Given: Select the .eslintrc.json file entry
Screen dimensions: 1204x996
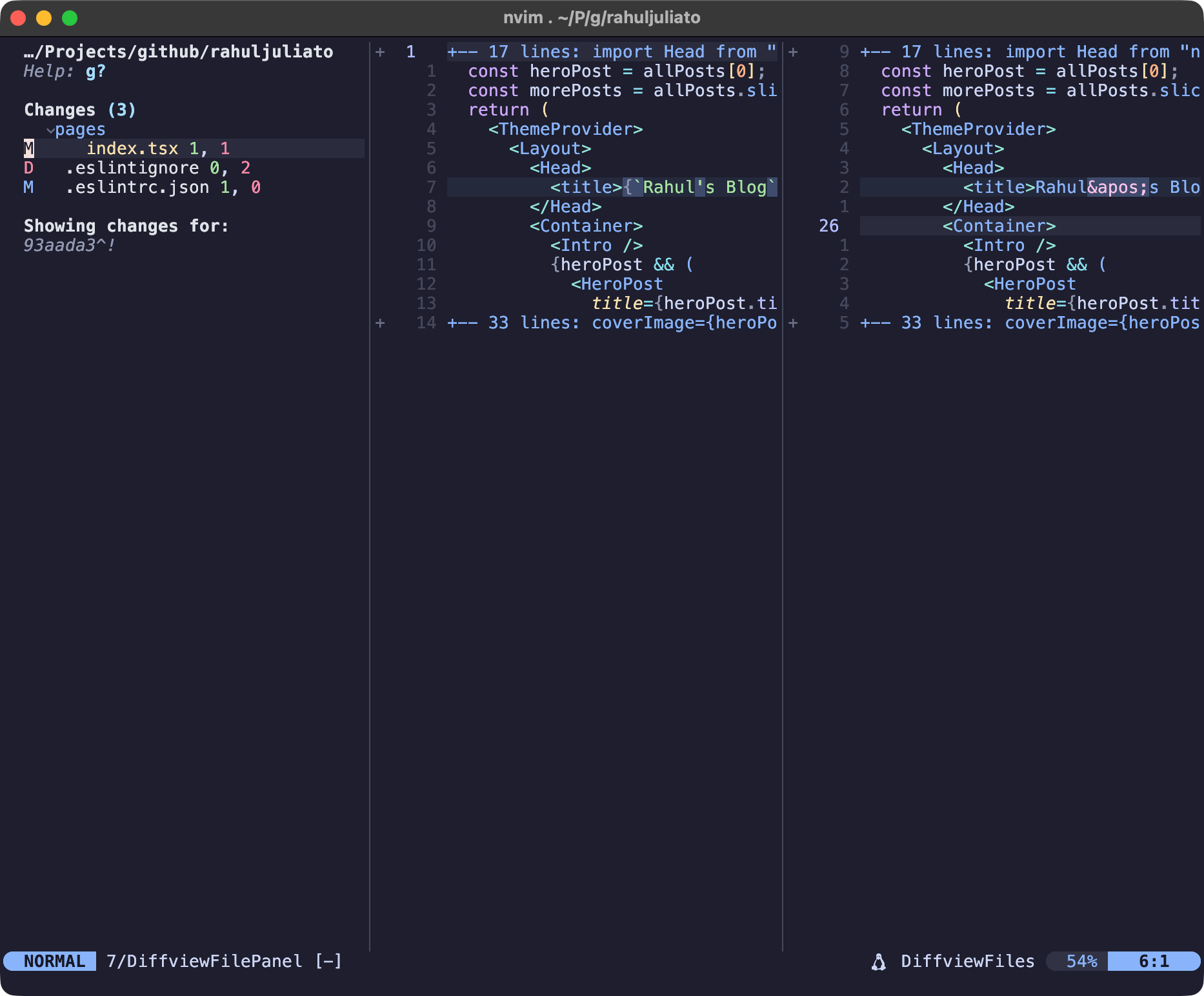Looking at the screenshot, I should 137,187.
